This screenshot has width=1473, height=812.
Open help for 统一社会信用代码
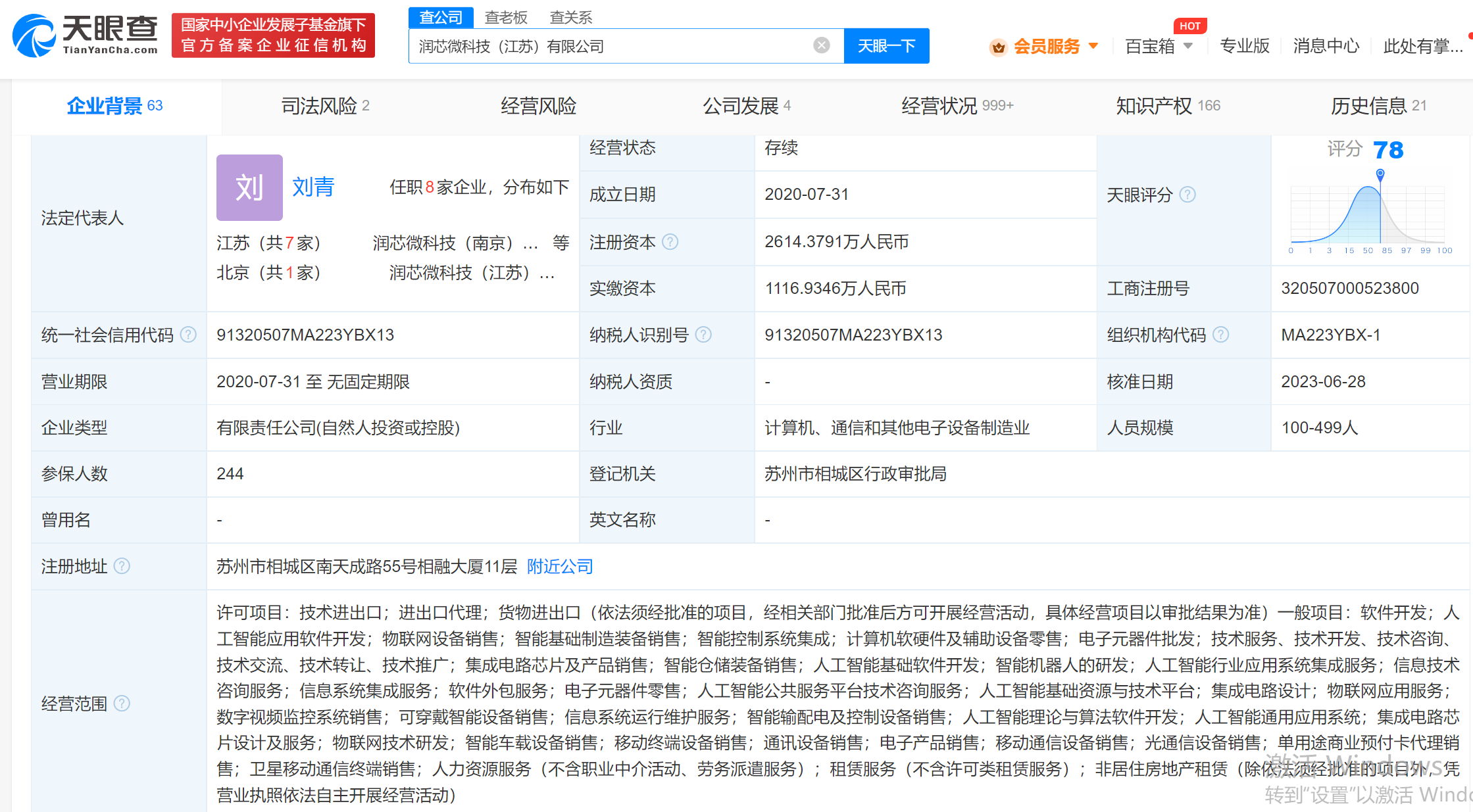point(188,335)
